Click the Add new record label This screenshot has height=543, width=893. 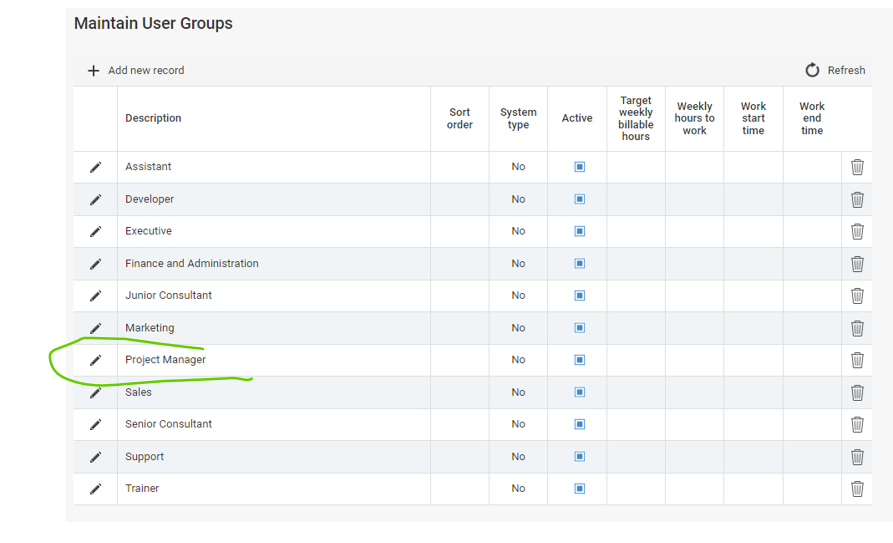146,71
